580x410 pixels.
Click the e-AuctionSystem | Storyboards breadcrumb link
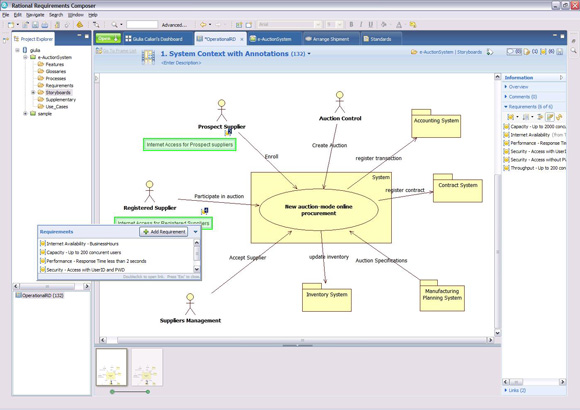(451, 52)
